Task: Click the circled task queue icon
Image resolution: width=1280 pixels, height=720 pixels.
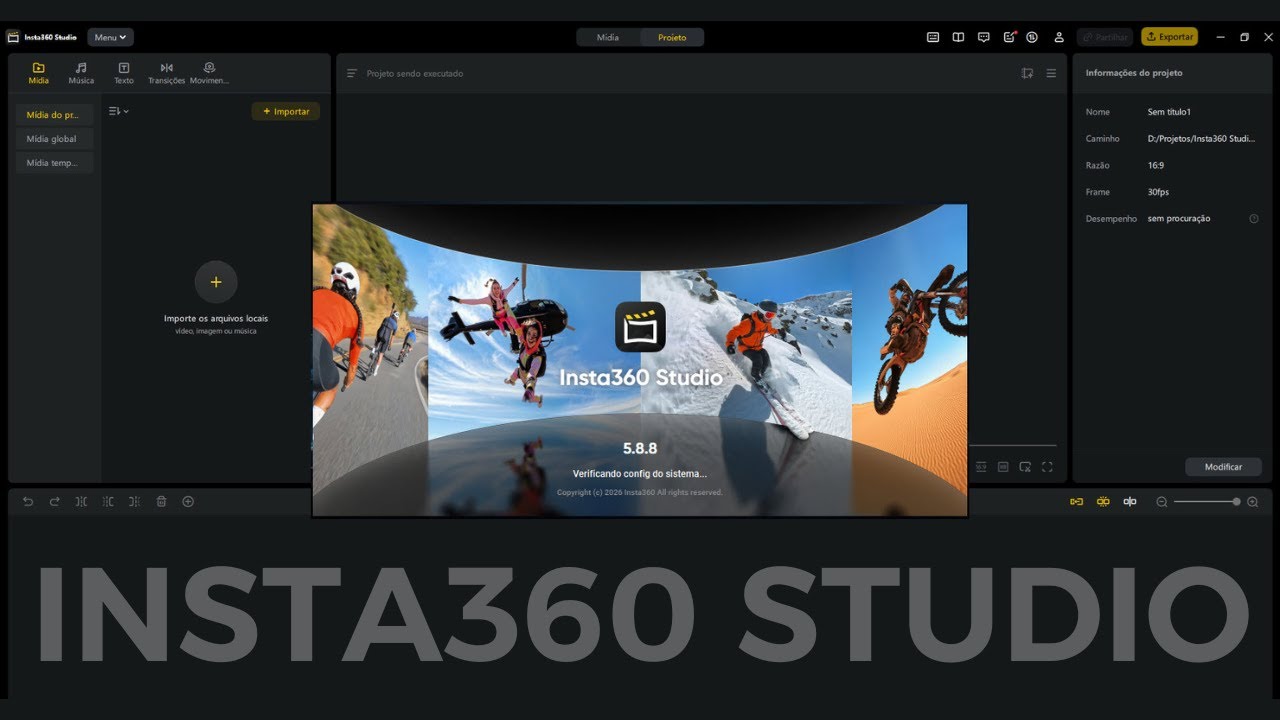Action: 1032,37
